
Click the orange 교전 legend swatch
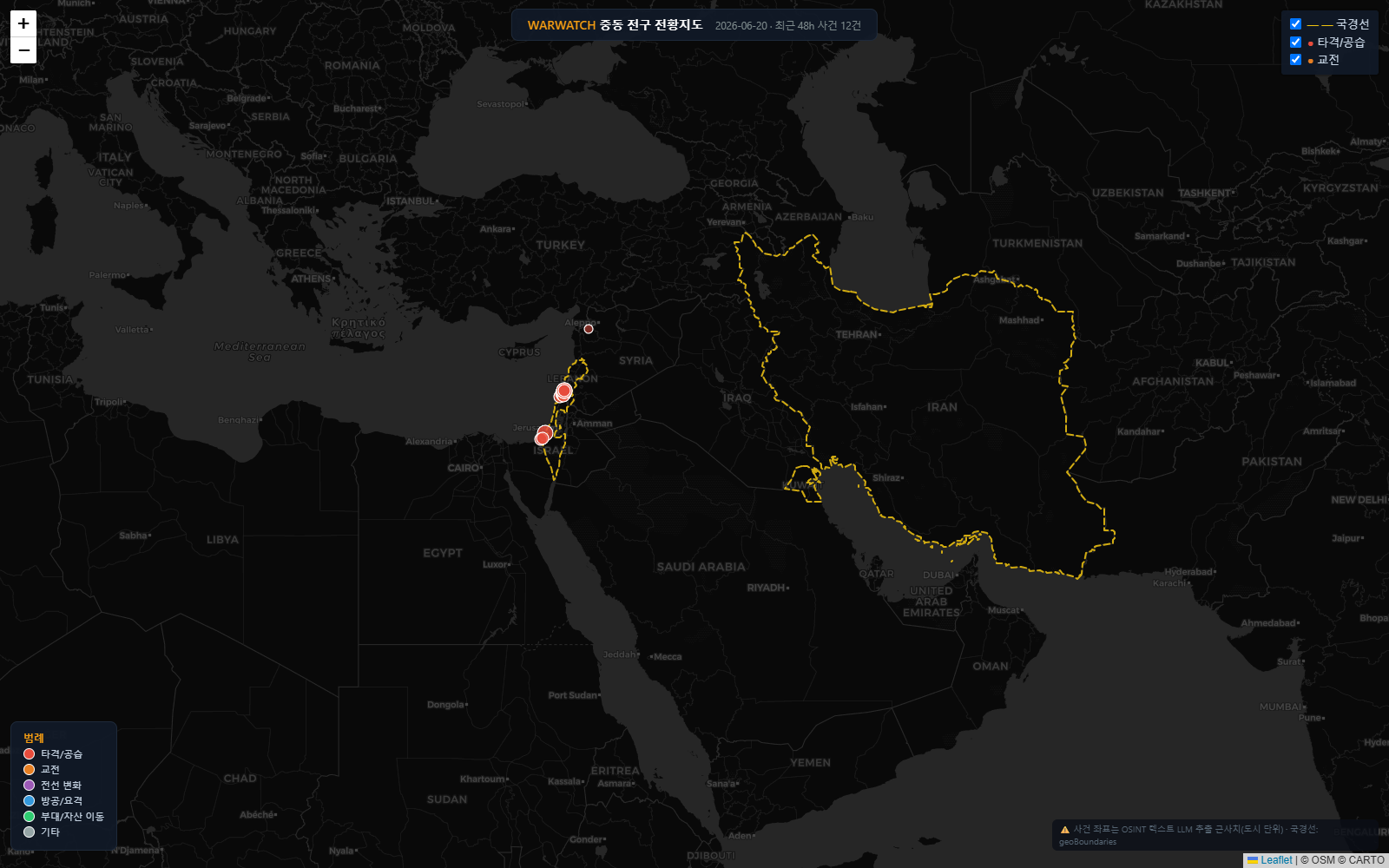pyautogui.click(x=30, y=770)
